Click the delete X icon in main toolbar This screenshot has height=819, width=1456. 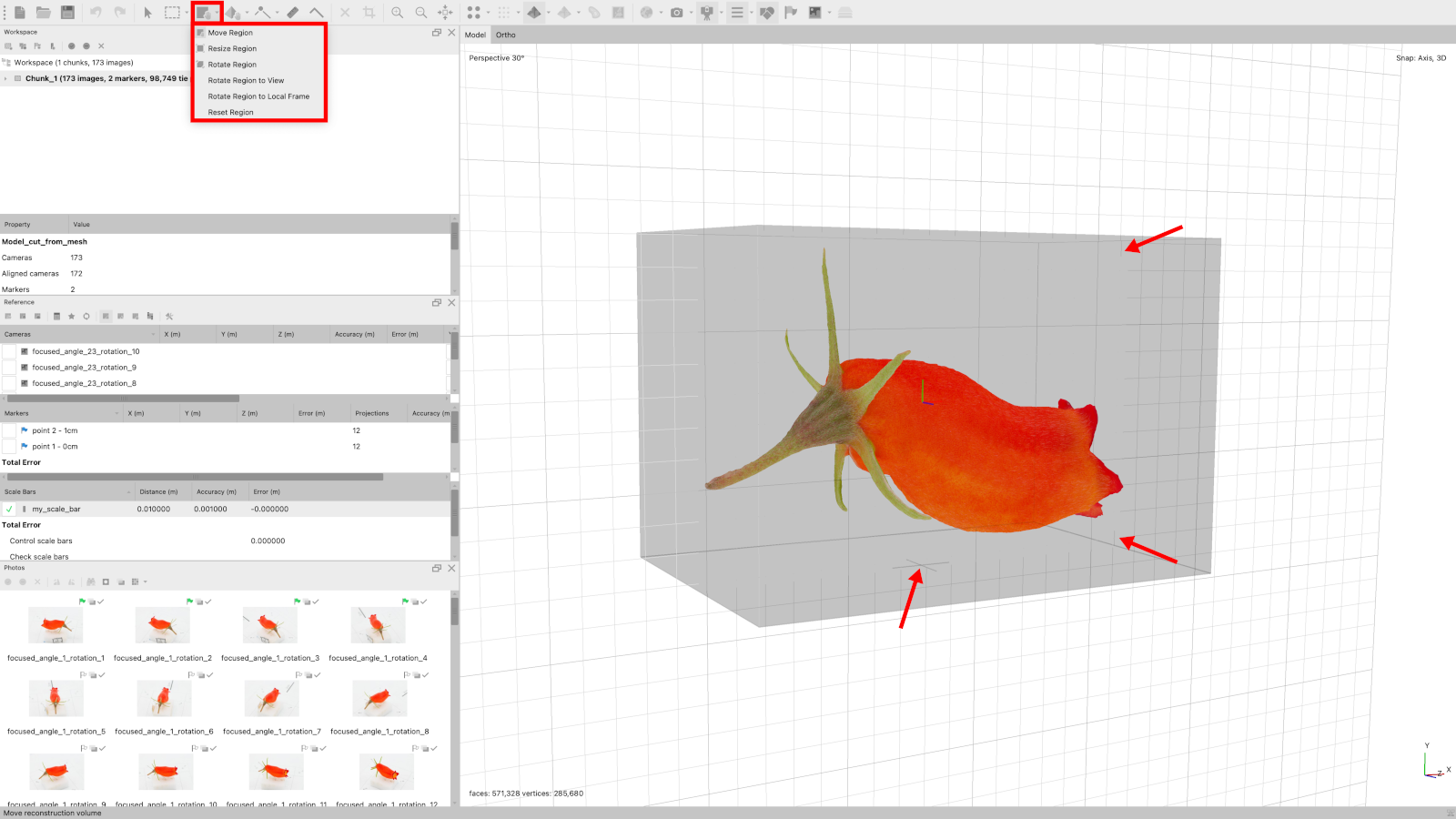(x=345, y=13)
